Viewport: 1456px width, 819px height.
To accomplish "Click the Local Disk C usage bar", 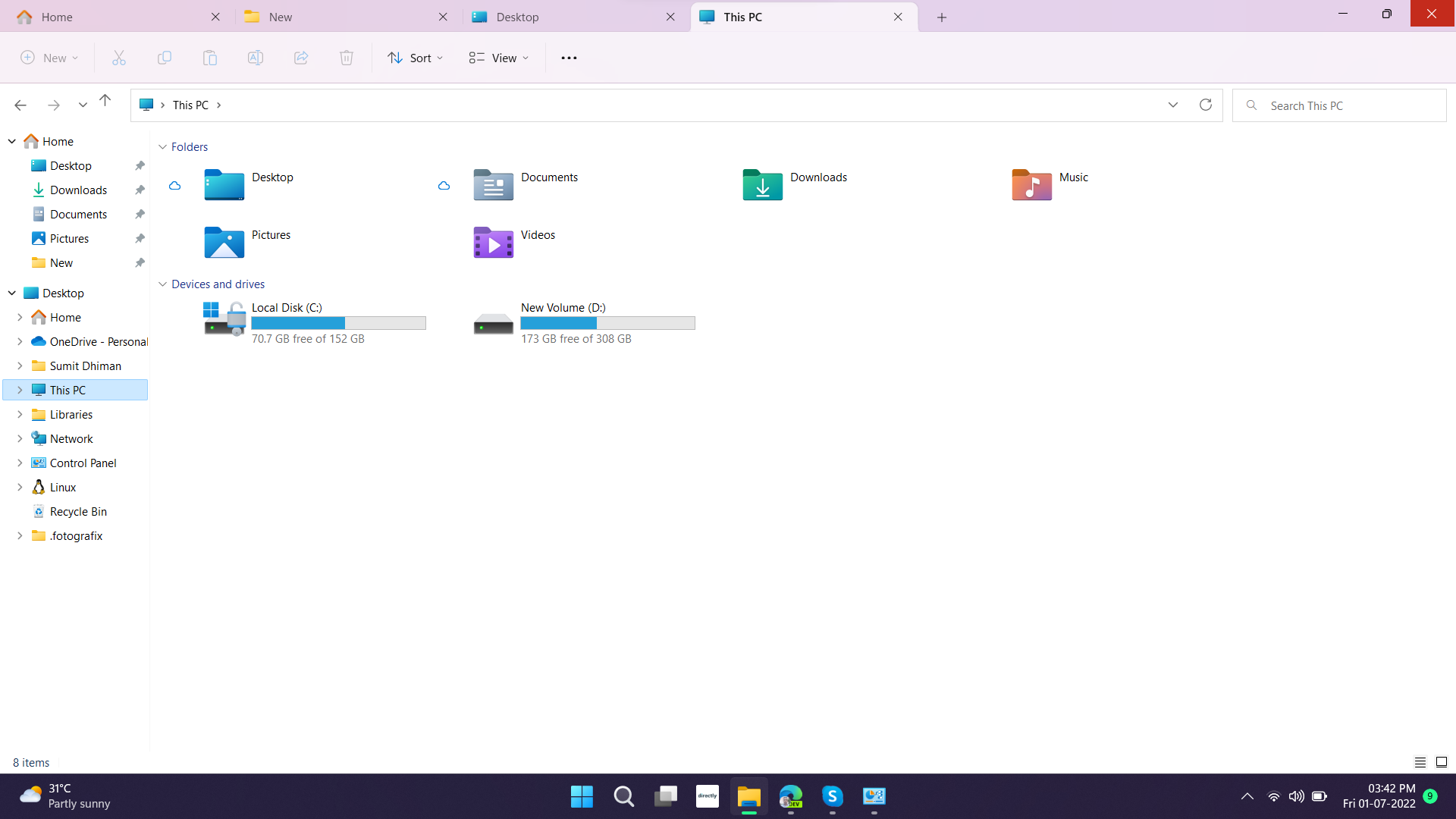I will [x=338, y=323].
